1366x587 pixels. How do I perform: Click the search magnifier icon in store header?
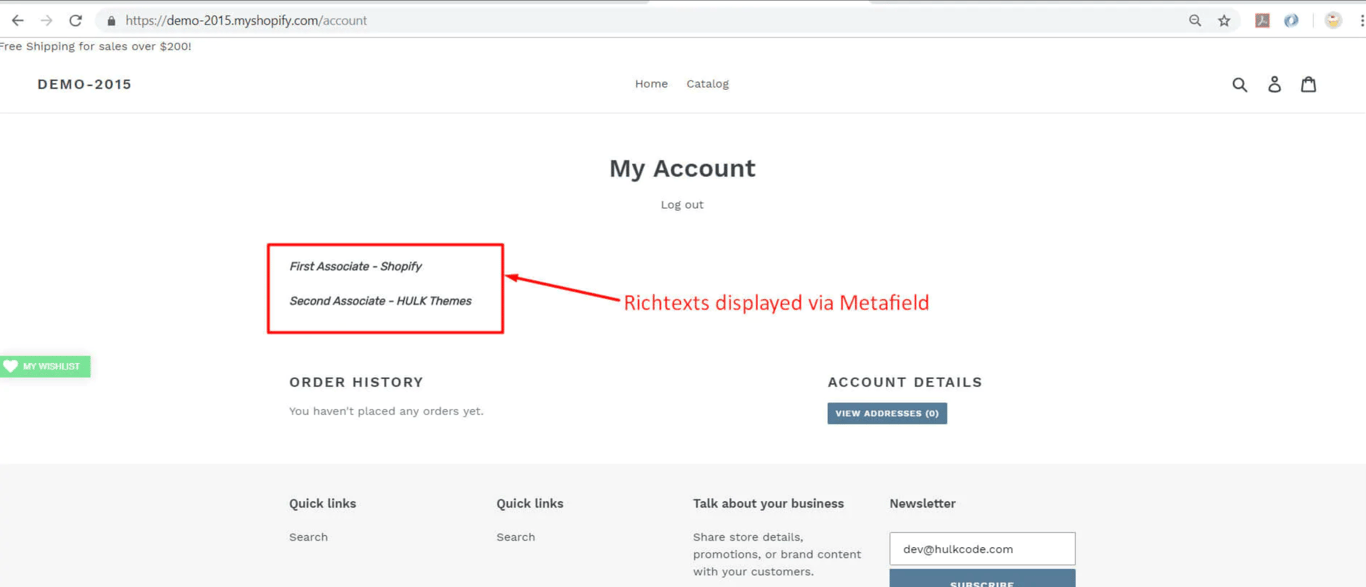click(1240, 85)
